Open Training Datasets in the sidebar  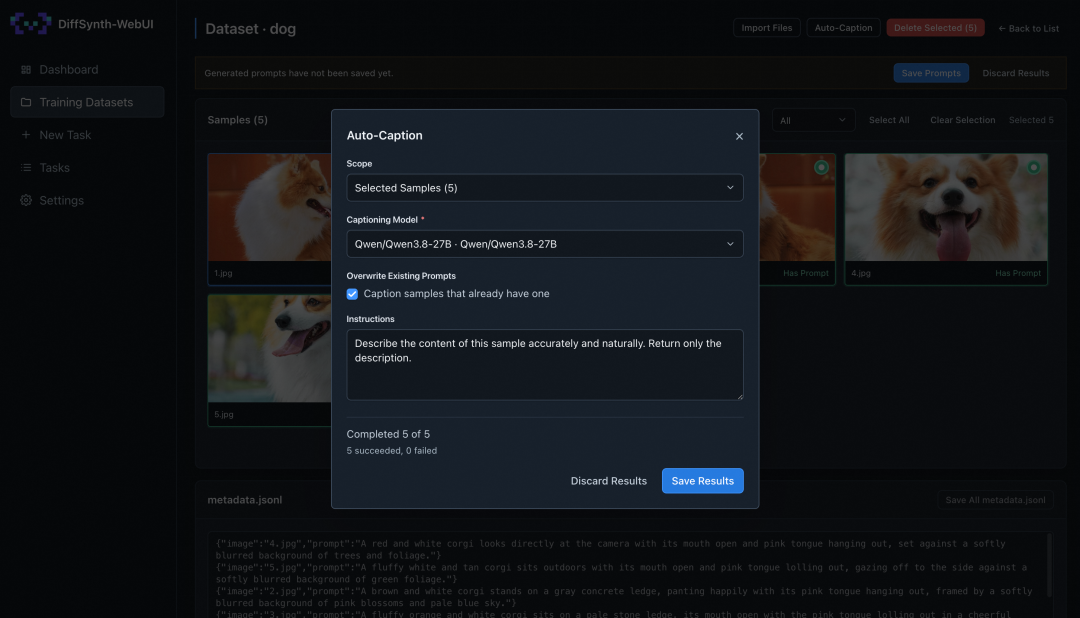pyautogui.click(x=87, y=102)
